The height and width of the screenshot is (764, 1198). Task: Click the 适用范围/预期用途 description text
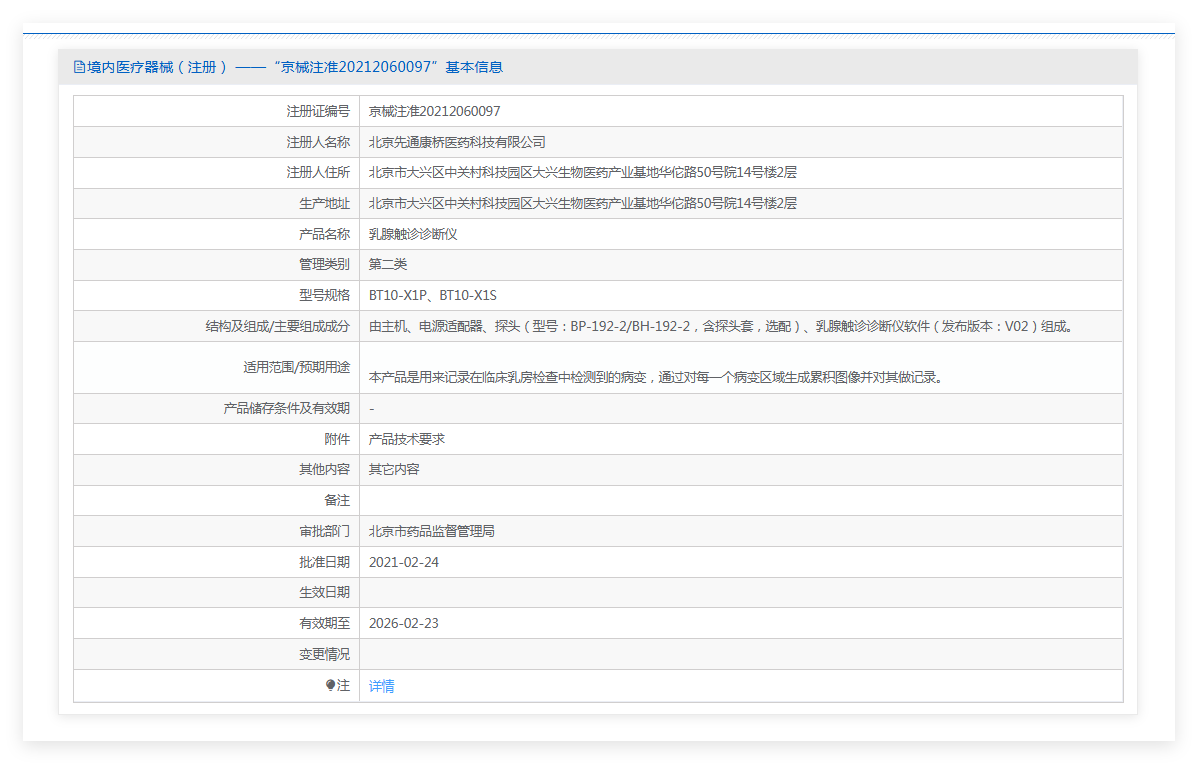657,377
